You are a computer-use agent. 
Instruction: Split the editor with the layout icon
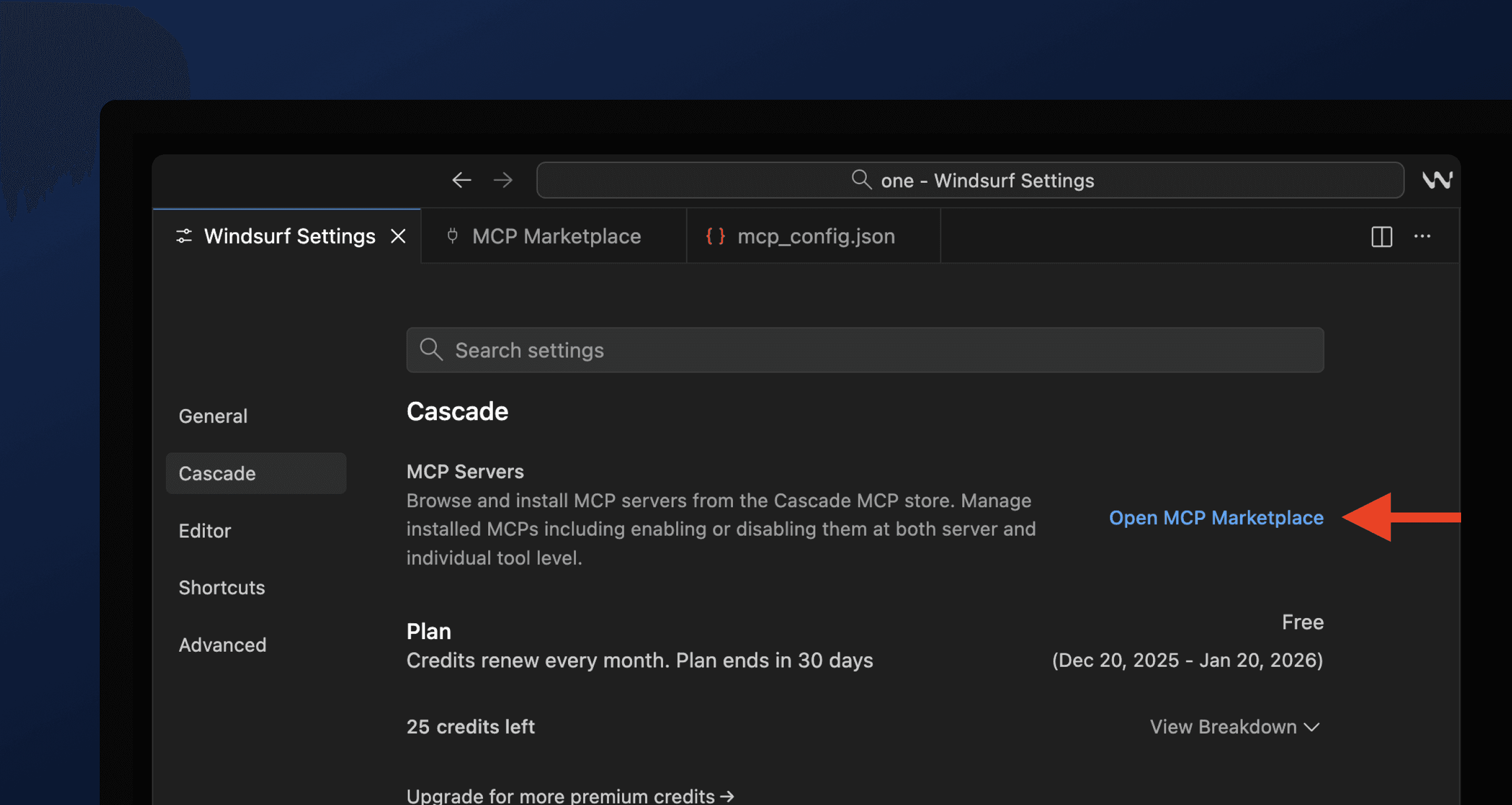click(1382, 237)
